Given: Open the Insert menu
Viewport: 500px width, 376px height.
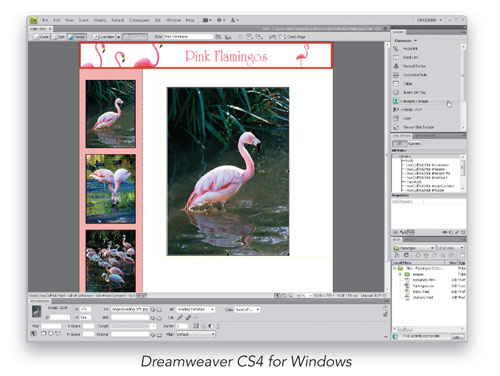Looking at the screenshot, I should (84, 20).
